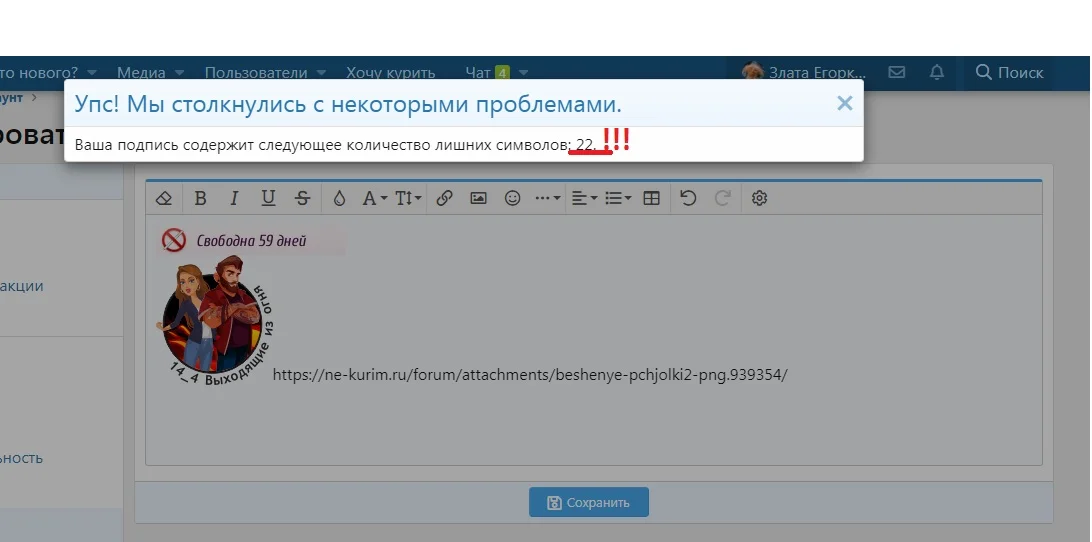Screen dimensions: 1092x542
Task: Open the Злата Егорк... user account menu
Action: pos(804,72)
